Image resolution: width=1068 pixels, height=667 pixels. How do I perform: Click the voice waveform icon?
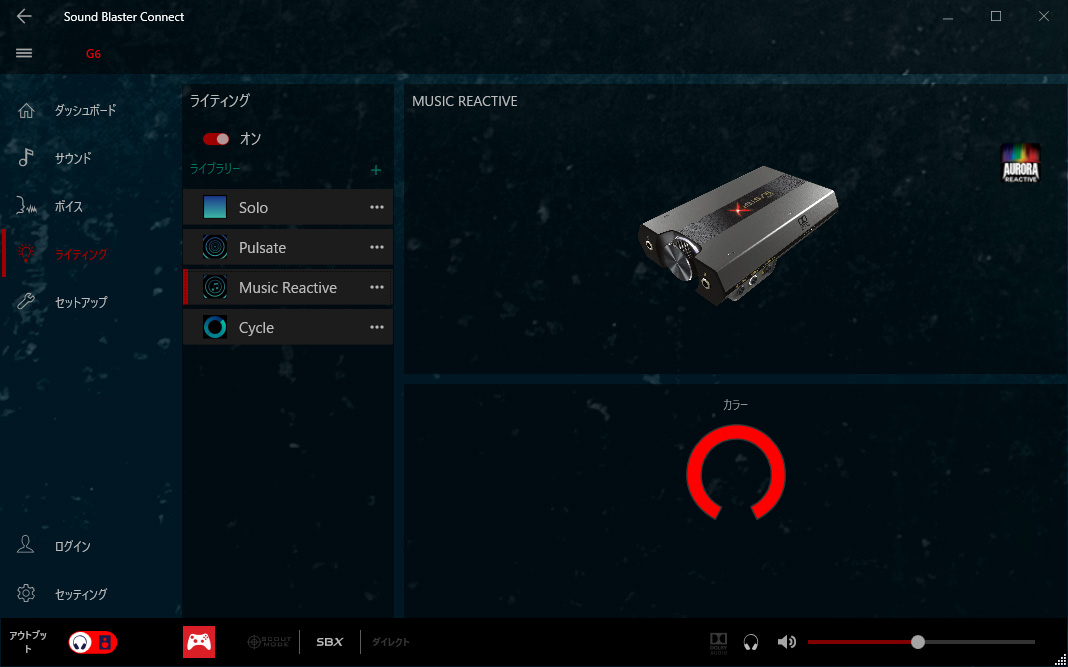pyautogui.click(x=26, y=206)
